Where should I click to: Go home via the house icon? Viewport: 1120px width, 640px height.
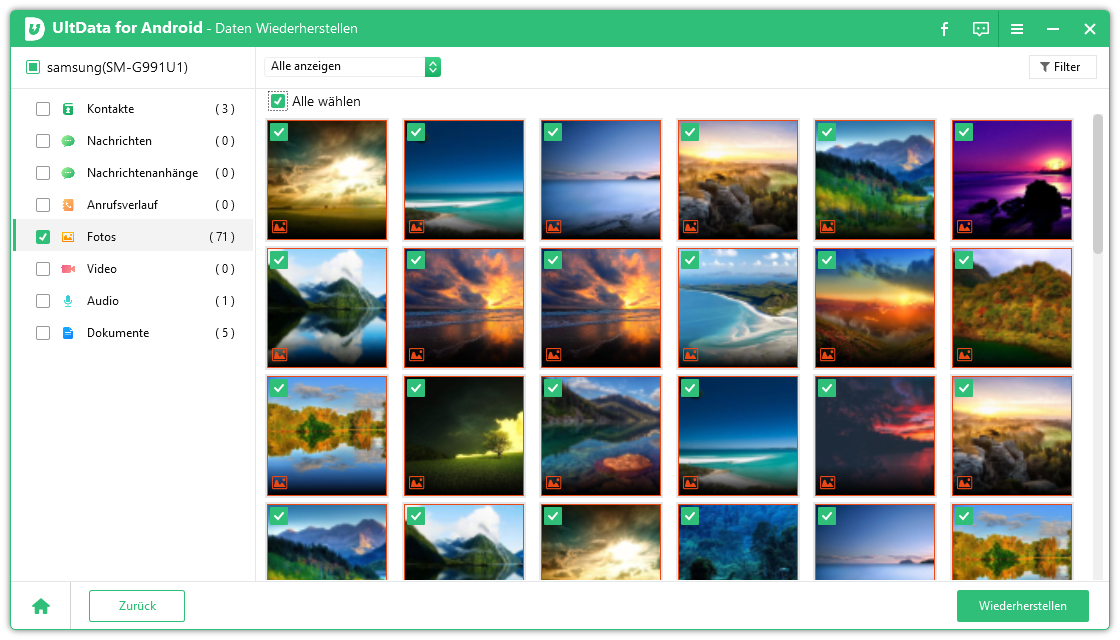click(x=41, y=606)
